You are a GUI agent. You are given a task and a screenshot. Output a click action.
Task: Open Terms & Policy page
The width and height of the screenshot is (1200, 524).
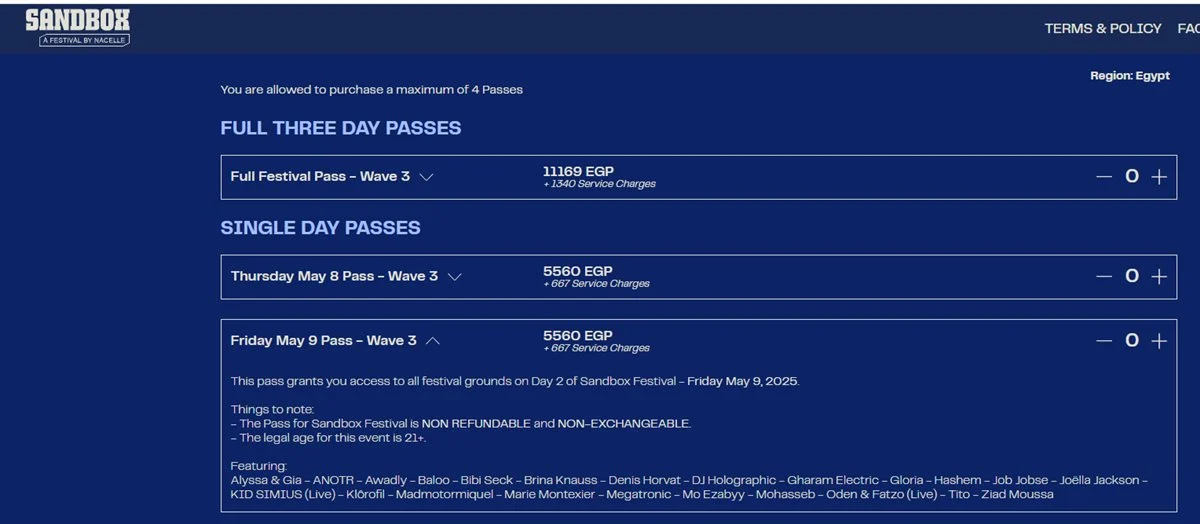click(1103, 28)
